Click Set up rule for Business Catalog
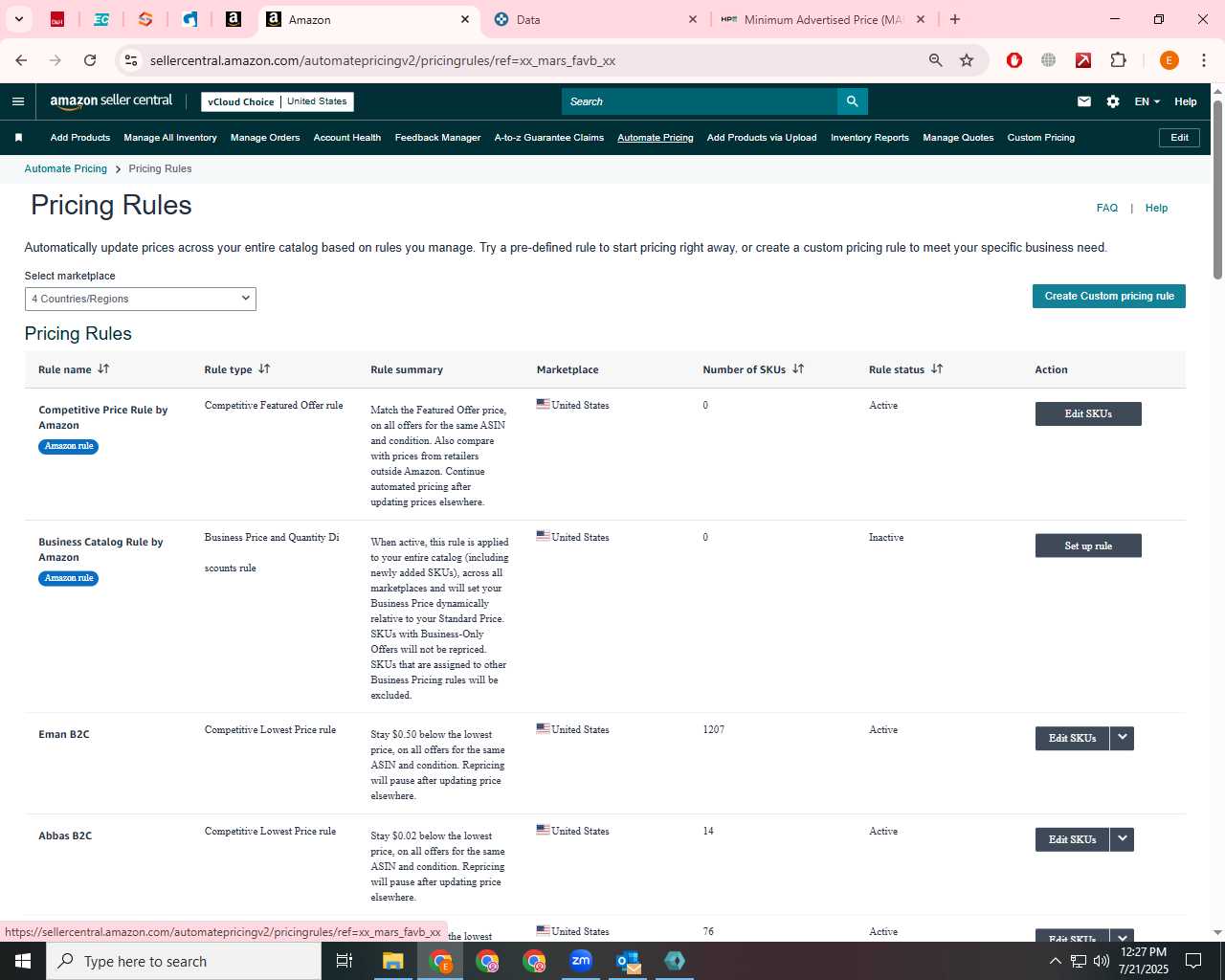This screenshot has width=1225, height=980. point(1088,546)
